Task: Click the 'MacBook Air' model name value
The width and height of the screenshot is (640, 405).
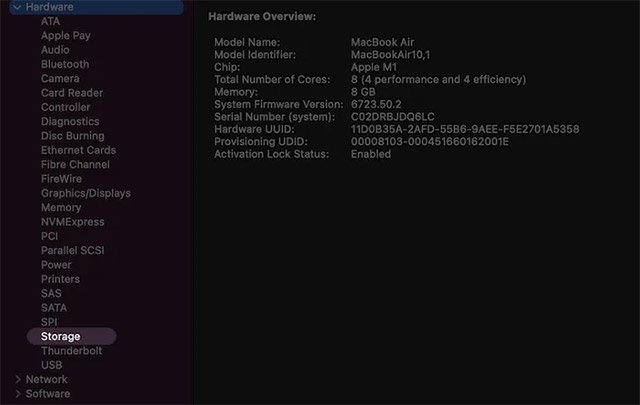Action: click(382, 42)
